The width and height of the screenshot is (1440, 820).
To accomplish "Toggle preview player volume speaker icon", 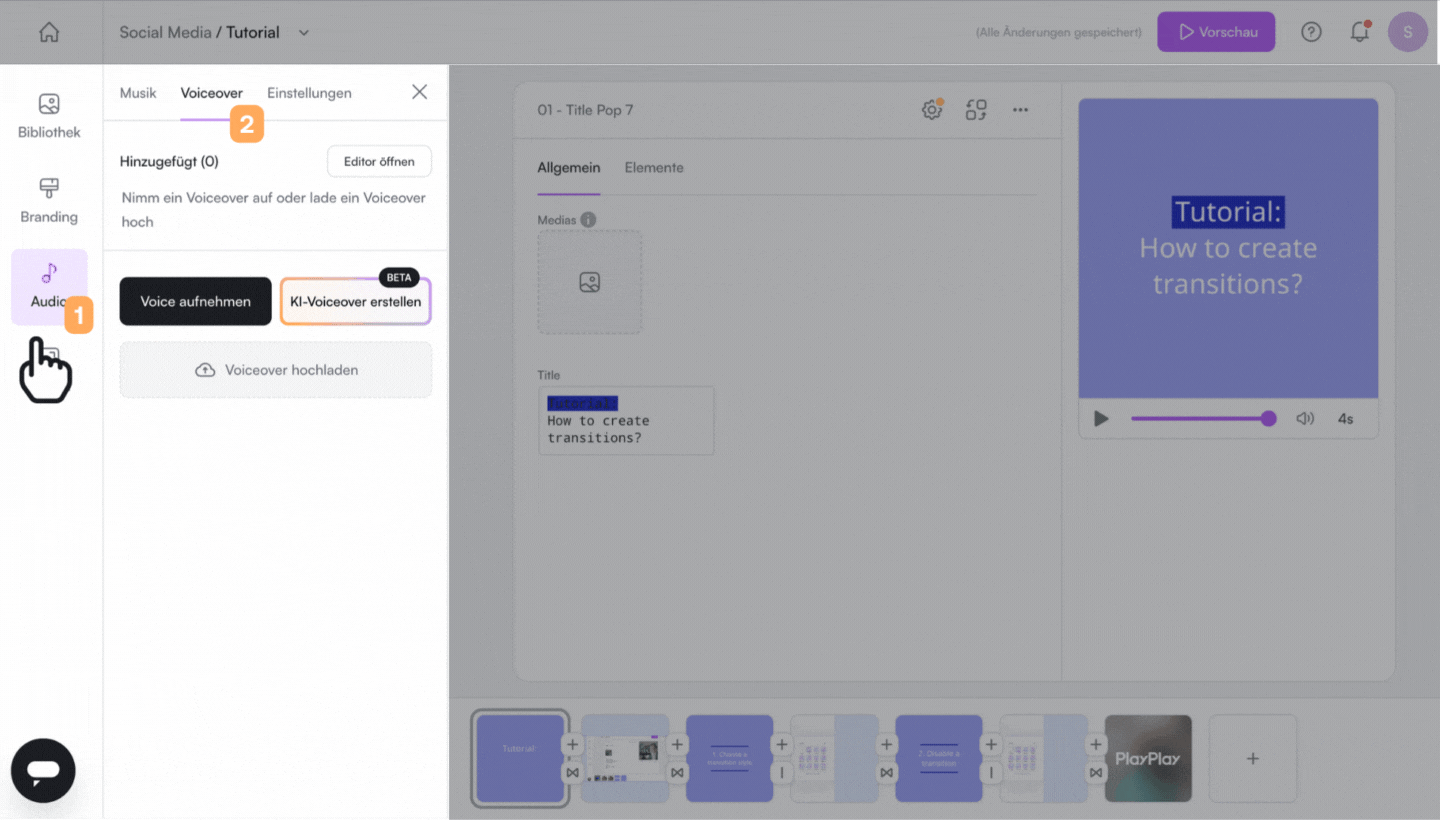I will tap(1305, 418).
